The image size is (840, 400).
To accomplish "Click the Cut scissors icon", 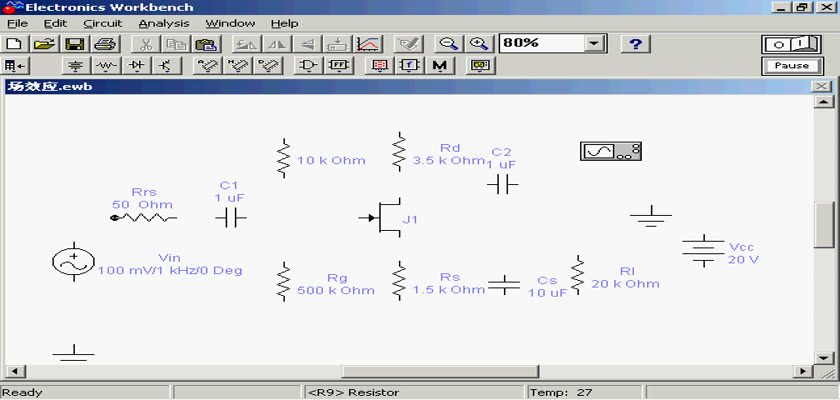I will pyautogui.click(x=145, y=44).
